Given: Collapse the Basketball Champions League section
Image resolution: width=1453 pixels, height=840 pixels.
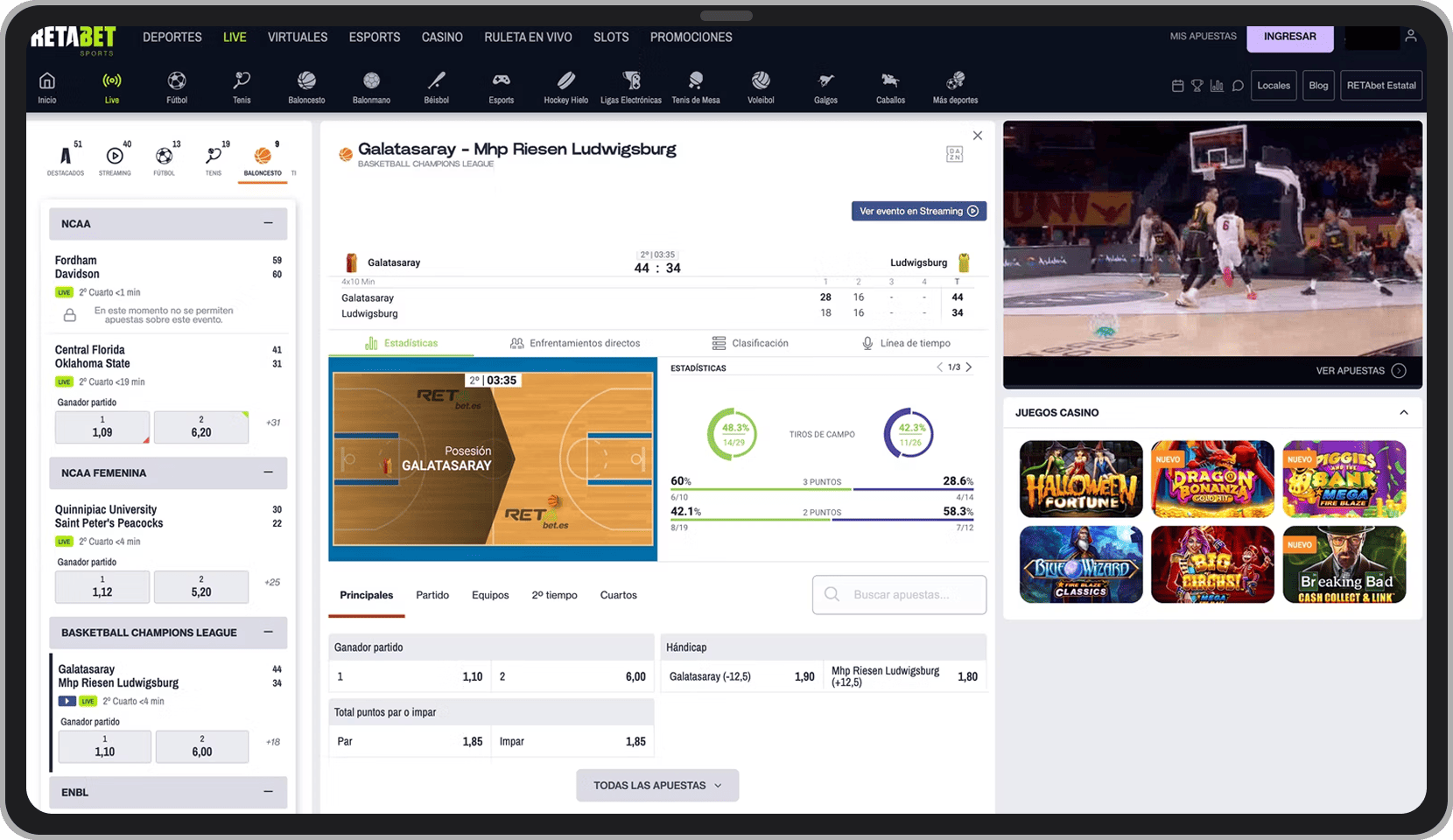Looking at the screenshot, I should (x=268, y=632).
